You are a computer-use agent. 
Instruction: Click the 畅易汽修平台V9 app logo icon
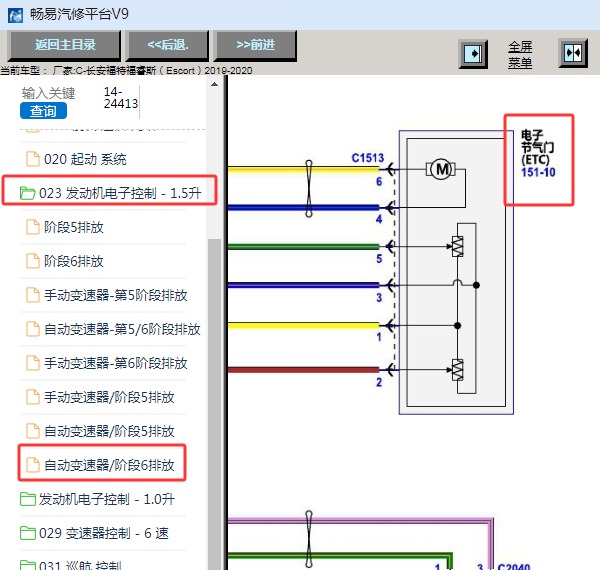click(15, 15)
